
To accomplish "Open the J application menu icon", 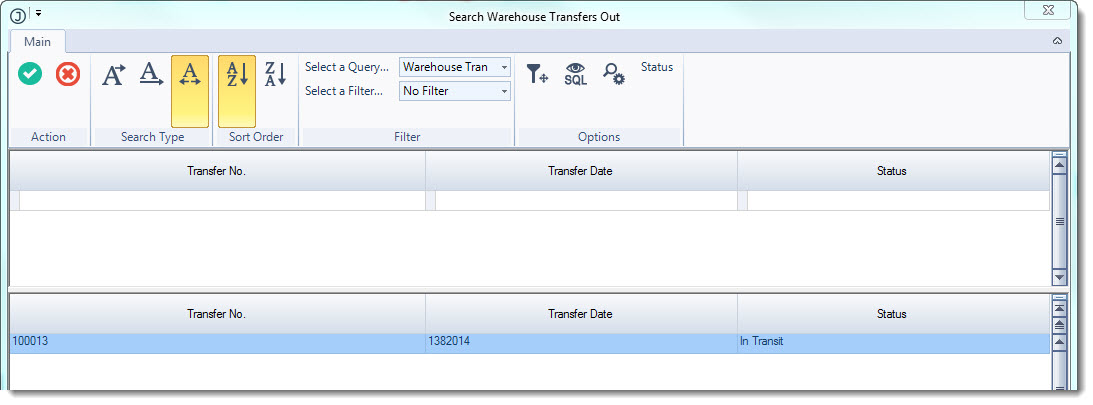I will (18, 15).
